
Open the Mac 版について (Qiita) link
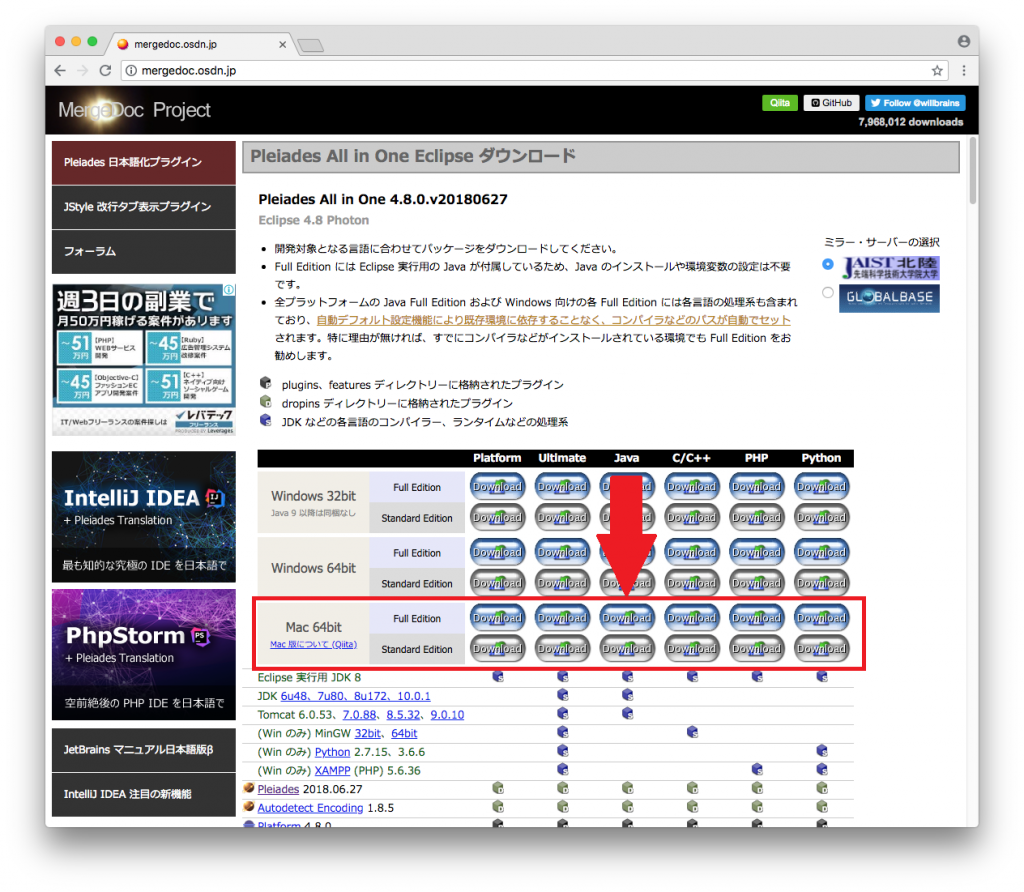(x=313, y=645)
